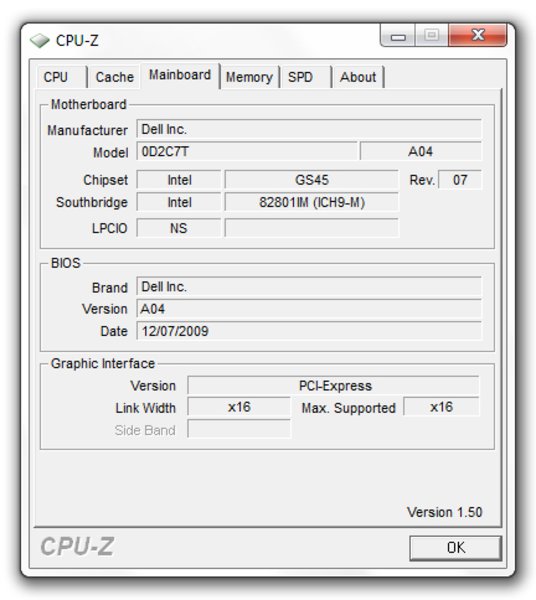Select the 82801IM (ICH9-M) southbridge field

tap(311, 202)
